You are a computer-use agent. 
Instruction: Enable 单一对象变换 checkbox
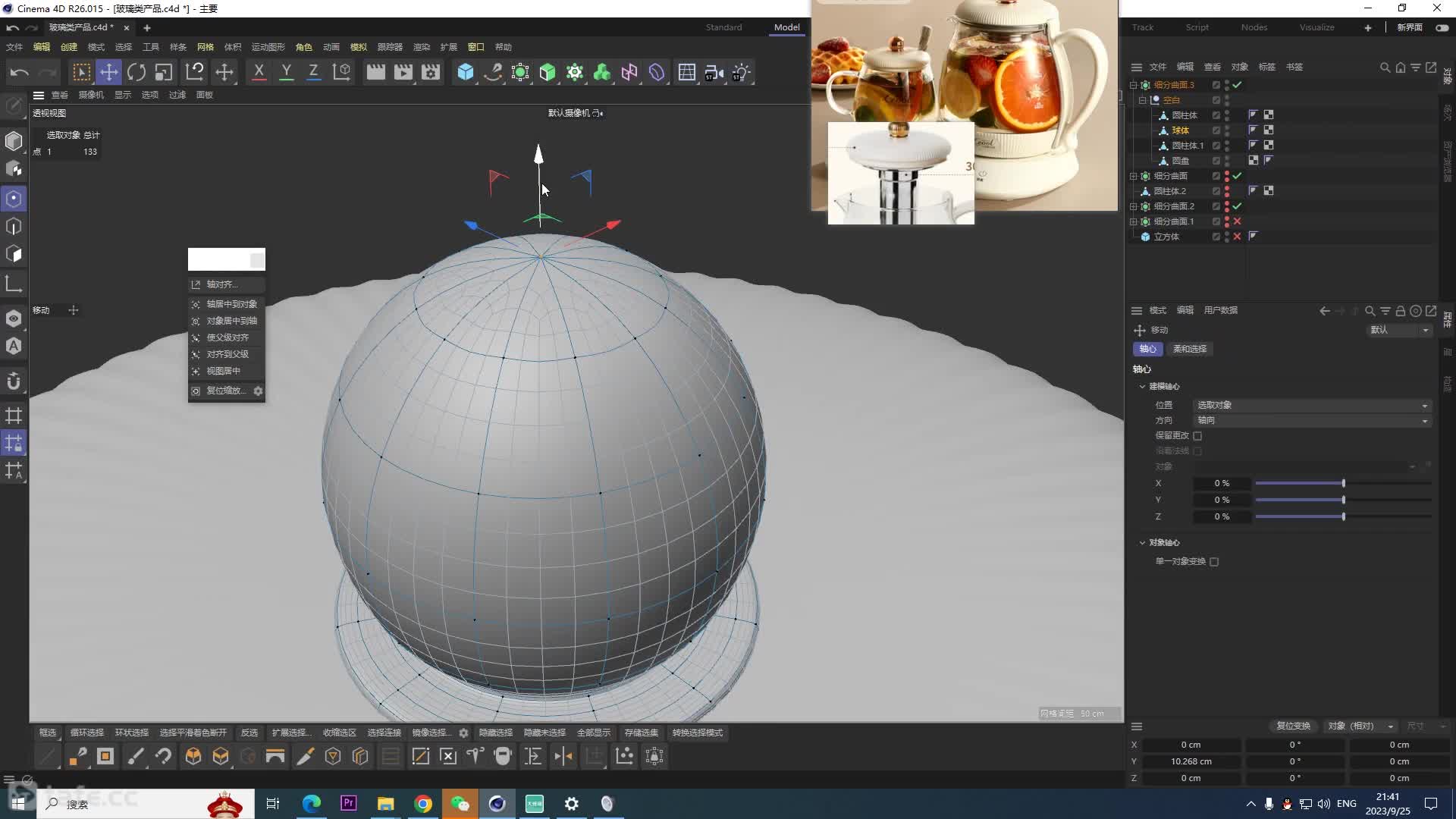(x=1214, y=562)
